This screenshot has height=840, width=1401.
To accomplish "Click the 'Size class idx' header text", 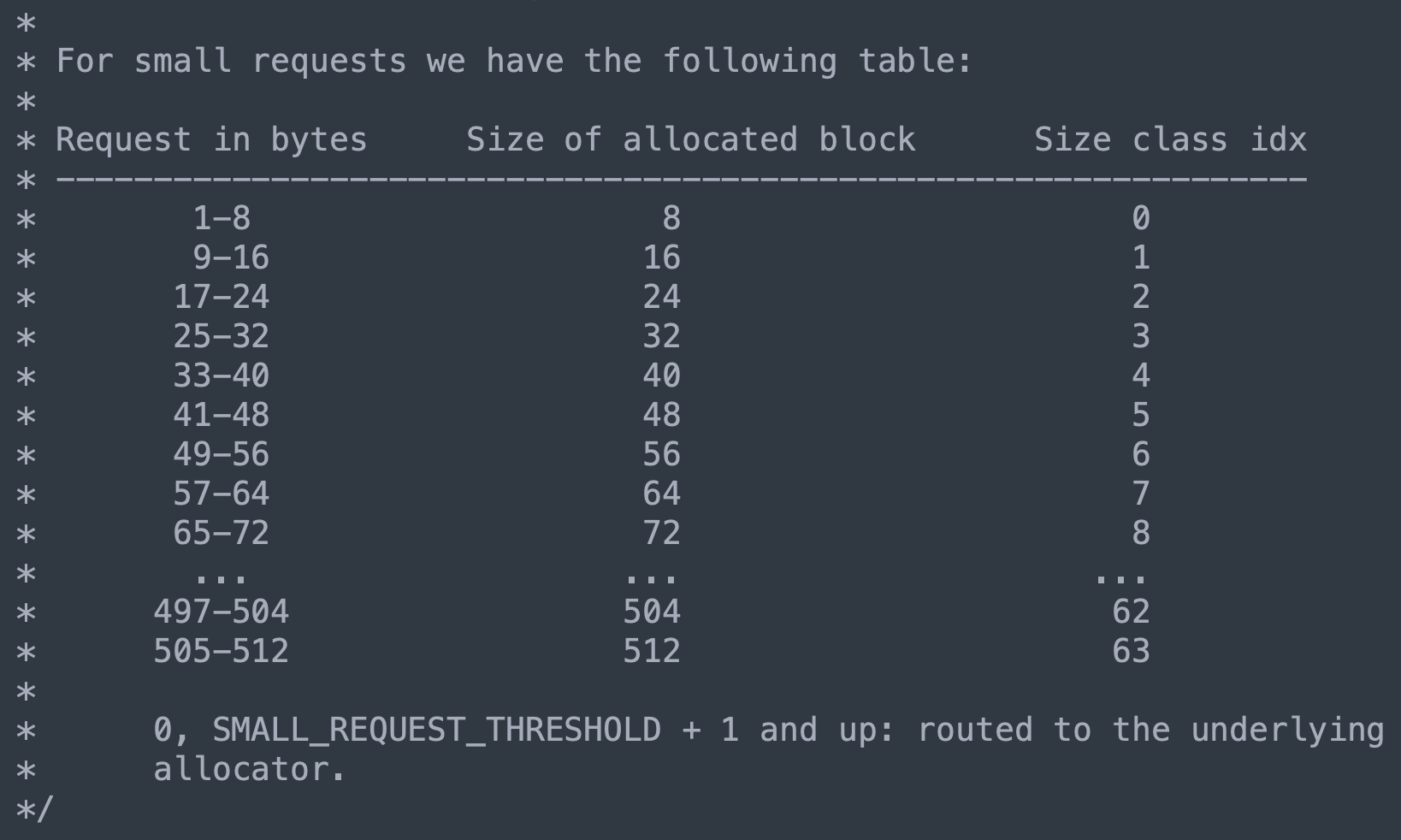I will tap(1170, 139).
